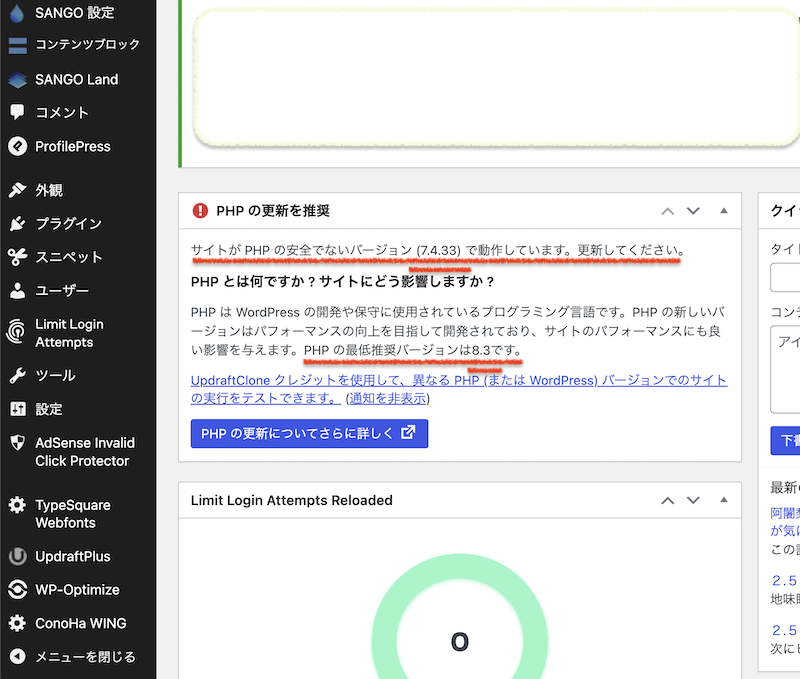Move Limit Login Attempts Reloaded widget up
The width and height of the screenshot is (800, 679).
(x=667, y=500)
